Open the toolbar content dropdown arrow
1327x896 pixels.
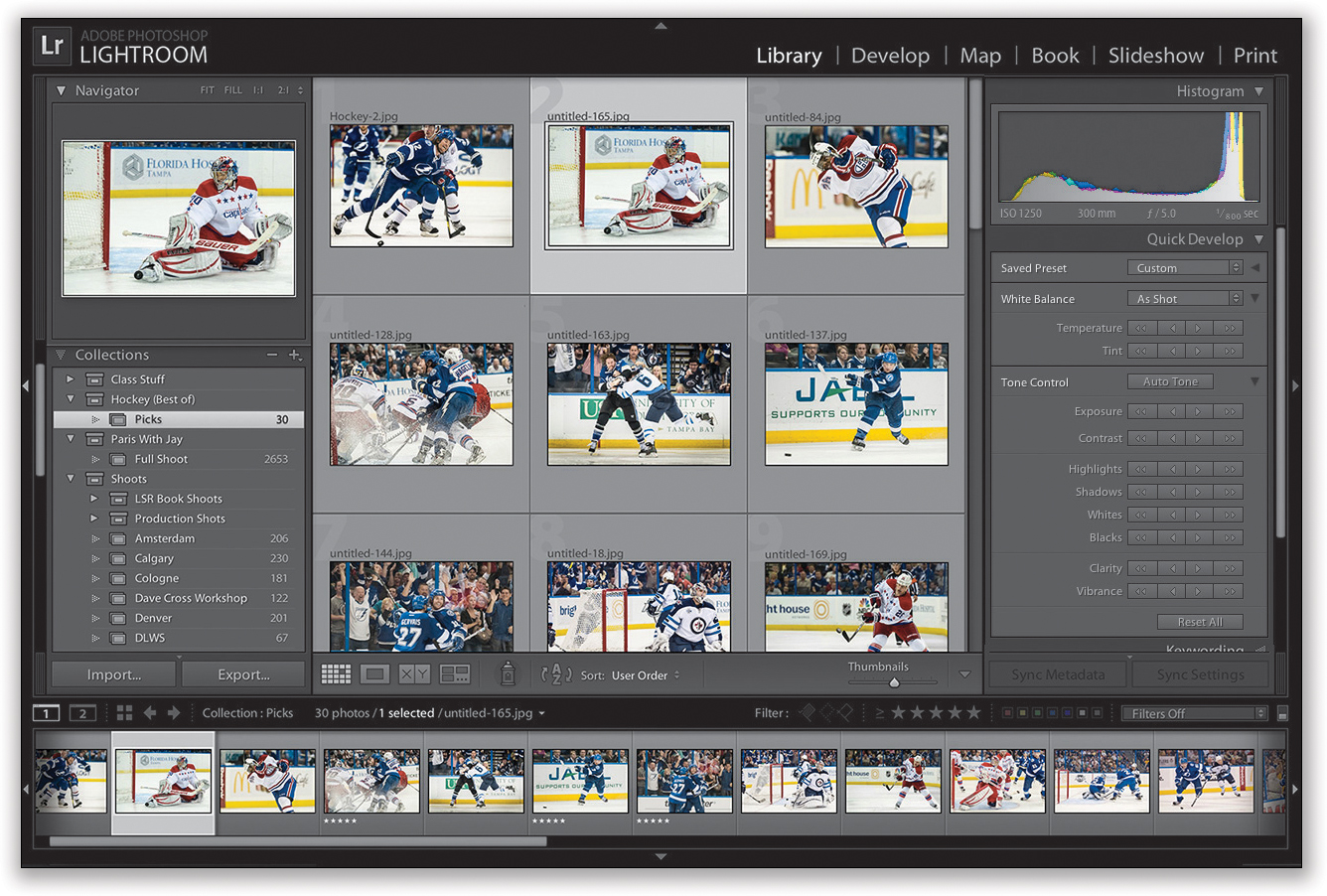pyautogui.click(x=964, y=674)
